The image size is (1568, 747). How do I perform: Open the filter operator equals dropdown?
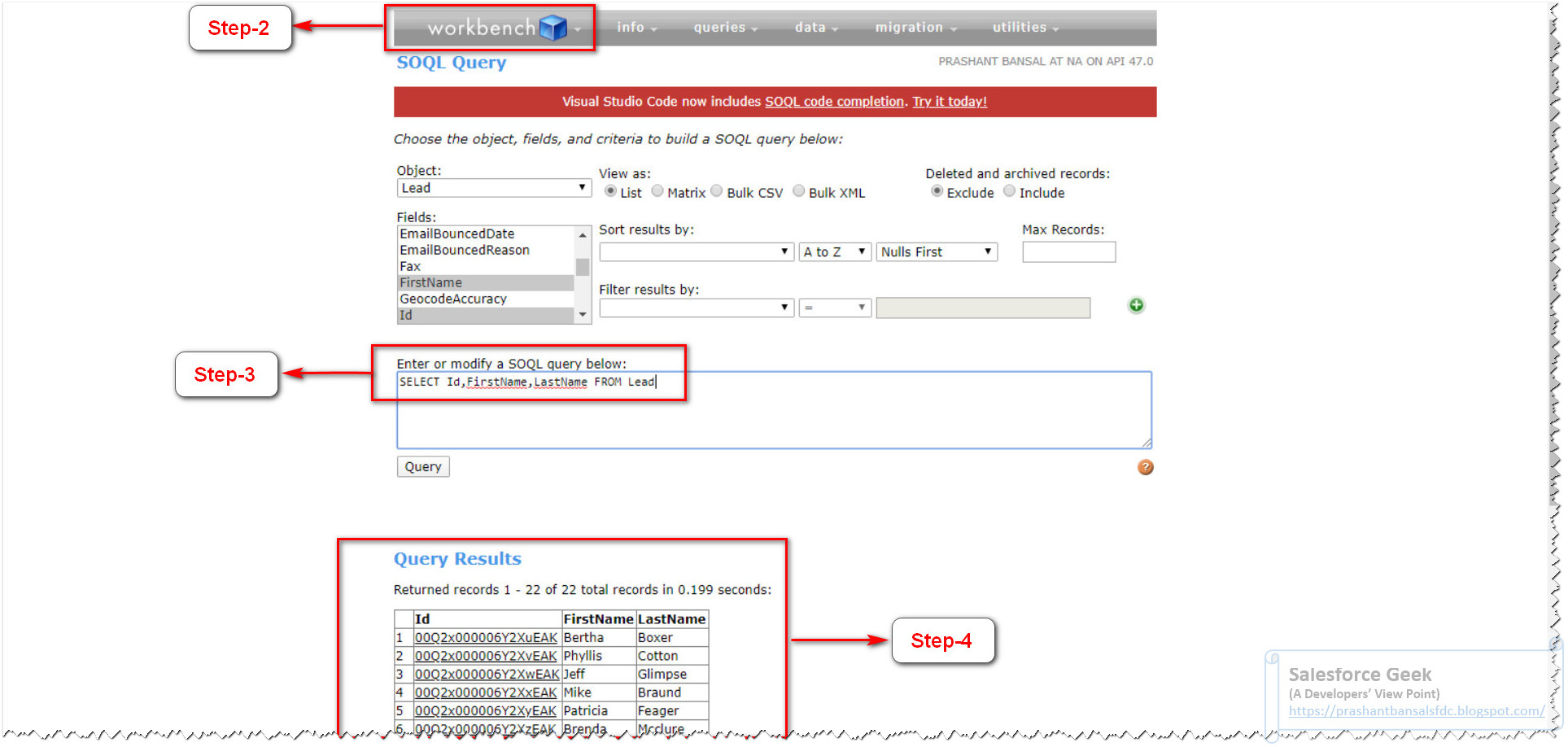click(835, 308)
